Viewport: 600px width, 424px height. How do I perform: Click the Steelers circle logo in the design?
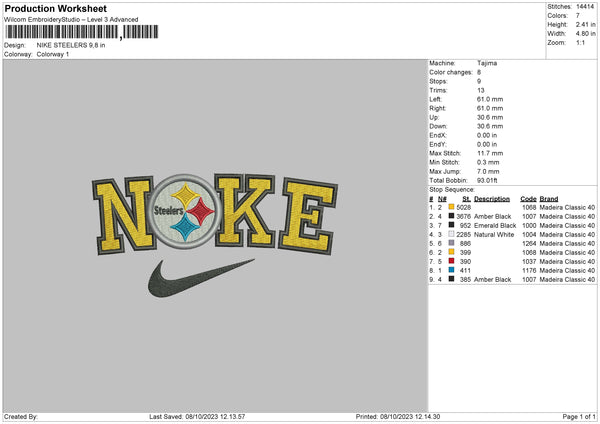[x=185, y=212]
